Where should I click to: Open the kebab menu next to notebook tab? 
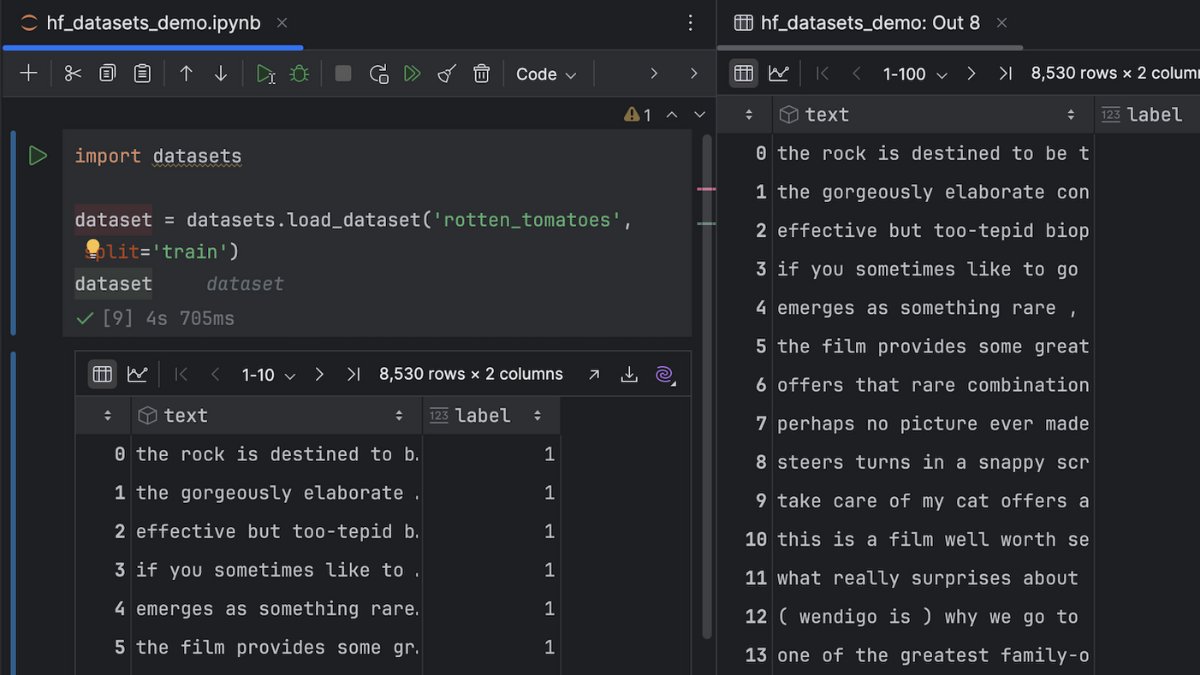point(690,22)
